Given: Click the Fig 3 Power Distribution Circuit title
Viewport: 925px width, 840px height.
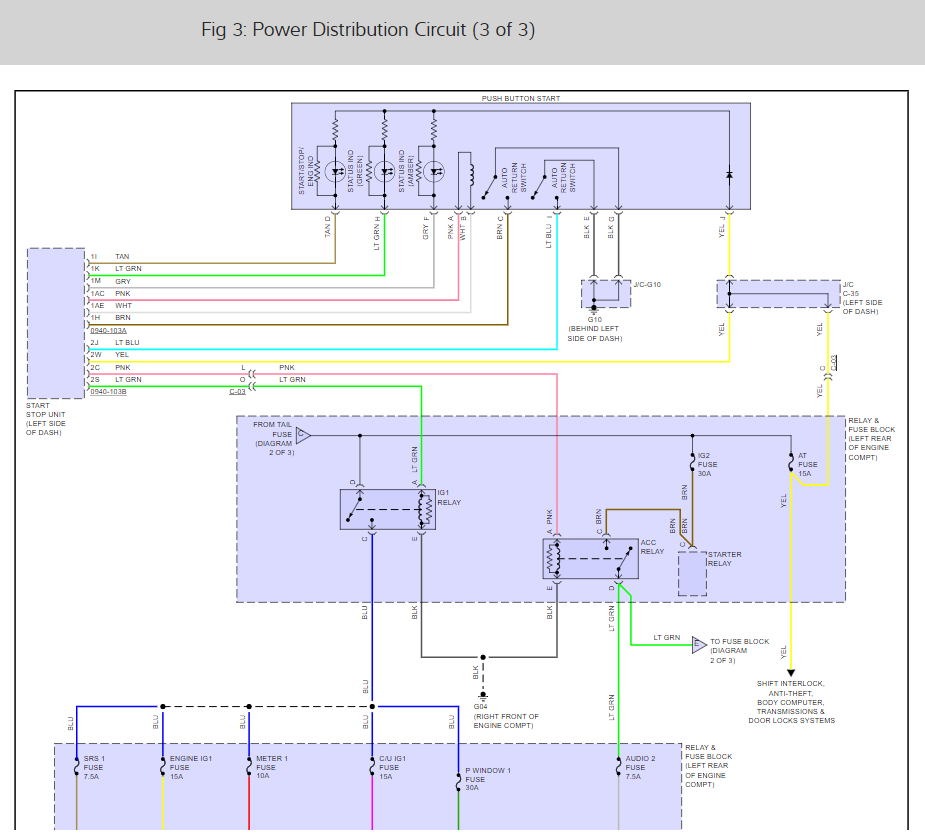Looking at the screenshot, I should (368, 29).
